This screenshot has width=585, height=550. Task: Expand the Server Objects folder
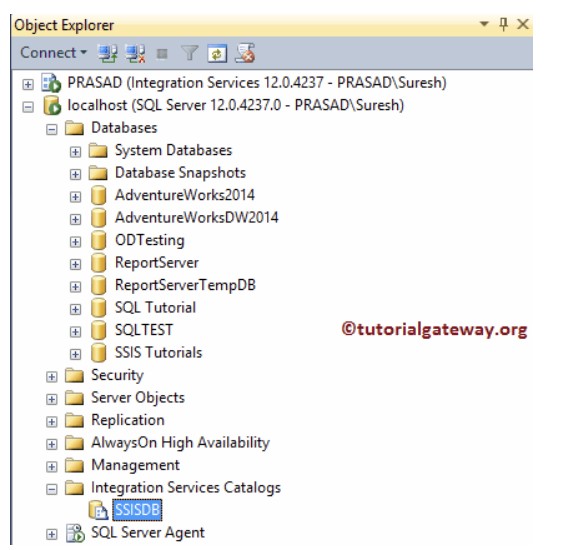(x=51, y=399)
